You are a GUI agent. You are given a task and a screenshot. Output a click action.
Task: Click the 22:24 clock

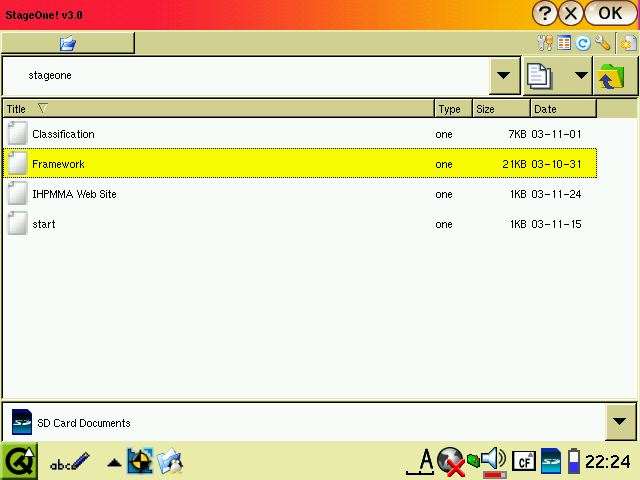coord(608,462)
